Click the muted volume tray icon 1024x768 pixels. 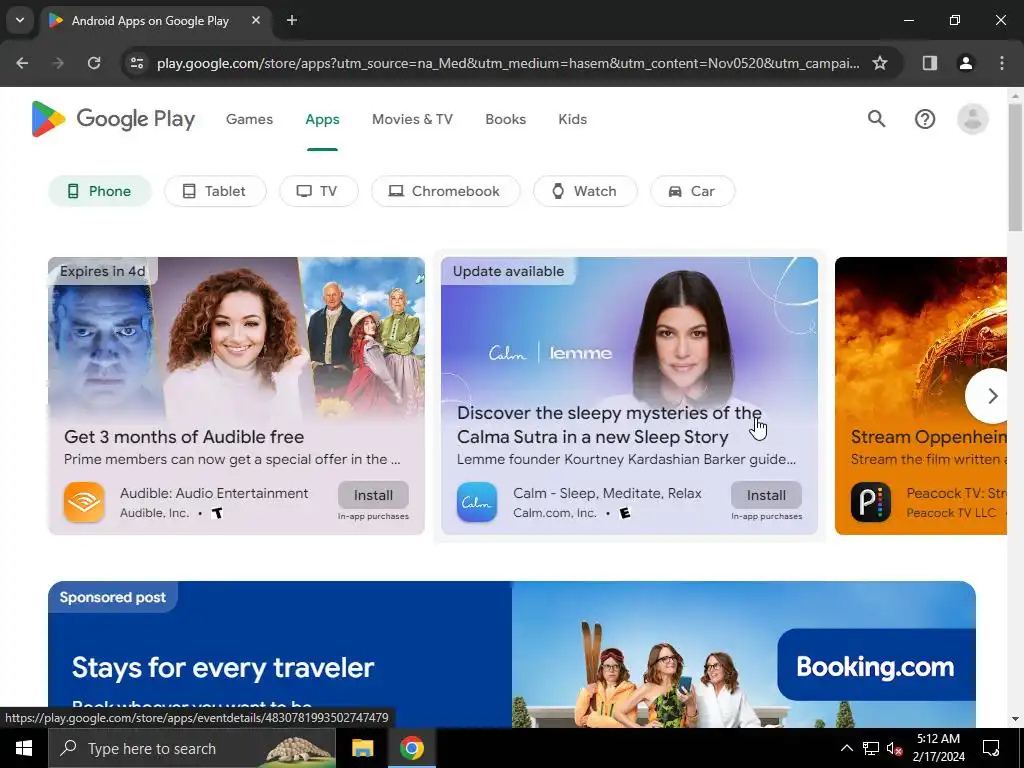click(894, 748)
